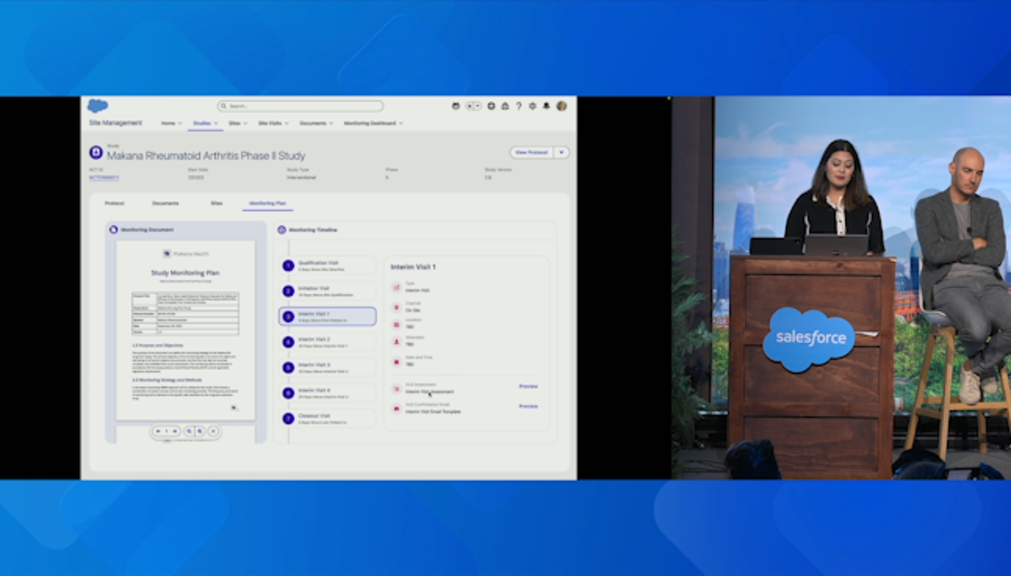The image size is (1011, 576).
Task: Close the document viewer toolbar
Action: 213,431
